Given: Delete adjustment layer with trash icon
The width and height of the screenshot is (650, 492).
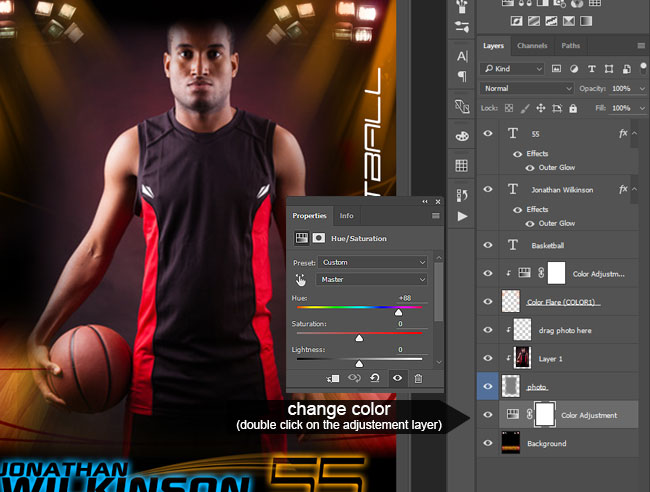Looking at the screenshot, I should click(418, 378).
